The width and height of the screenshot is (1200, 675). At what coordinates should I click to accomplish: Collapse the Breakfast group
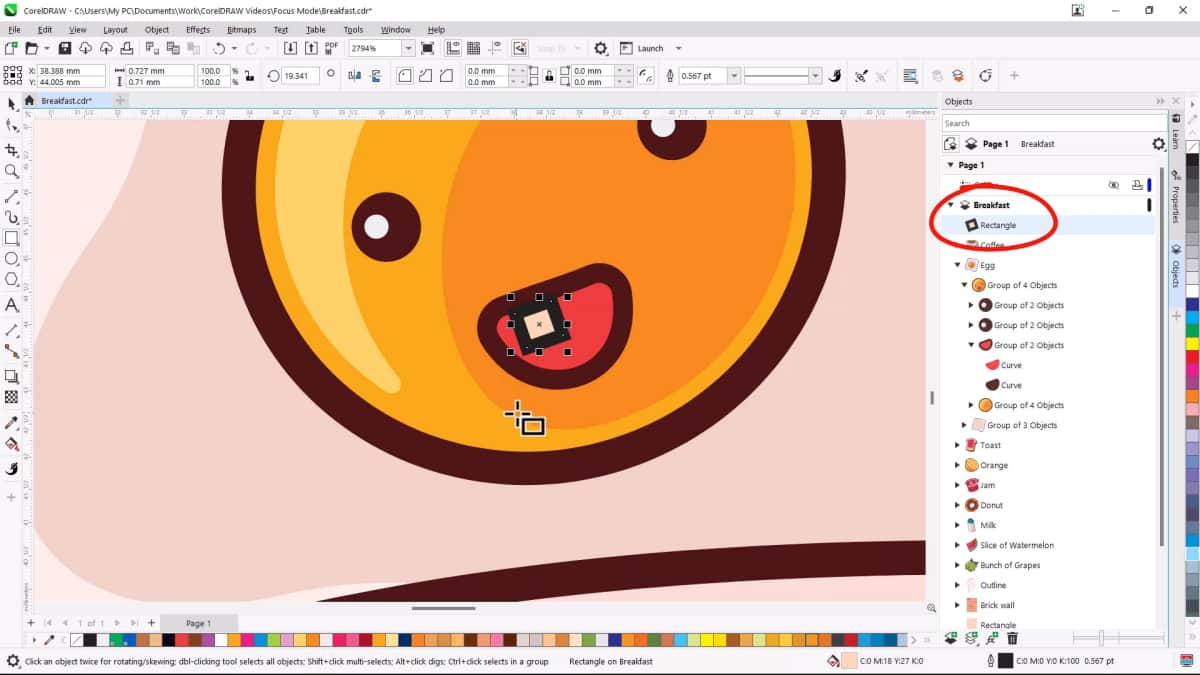pyautogui.click(x=950, y=204)
